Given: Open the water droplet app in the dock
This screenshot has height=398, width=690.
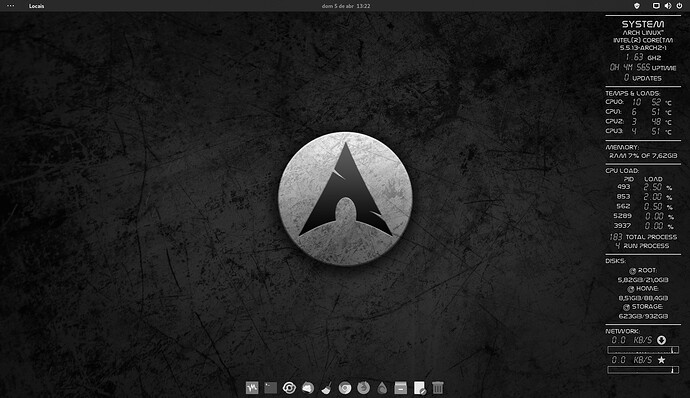Looking at the screenshot, I should 382,388.
